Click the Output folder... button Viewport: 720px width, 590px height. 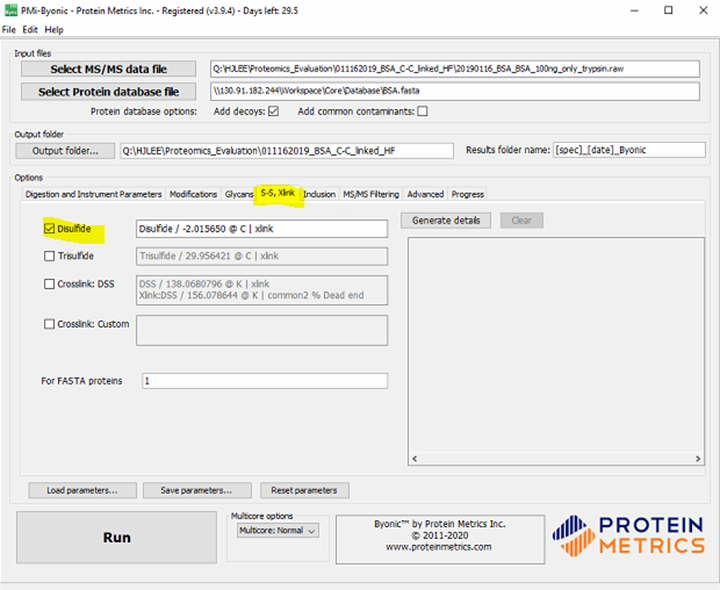[65, 151]
